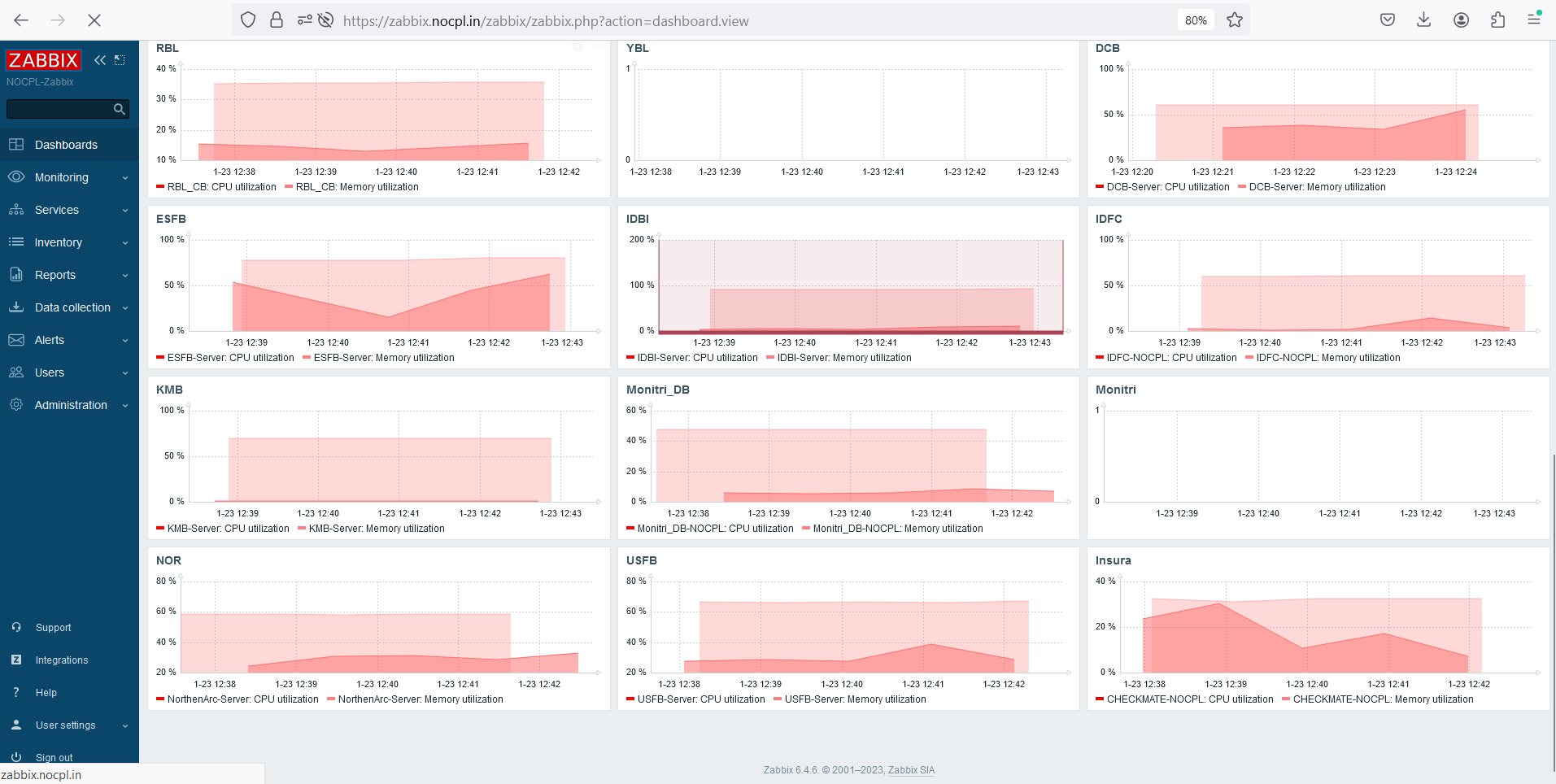The height and width of the screenshot is (784, 1556).
Task: Collapse the sidebar with the double-chevron toggle
Action: 100,59
